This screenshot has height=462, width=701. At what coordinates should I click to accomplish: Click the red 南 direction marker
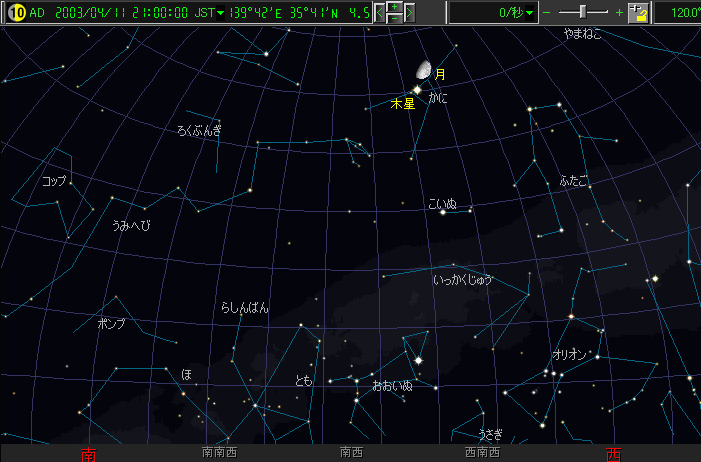coord(88,454)
